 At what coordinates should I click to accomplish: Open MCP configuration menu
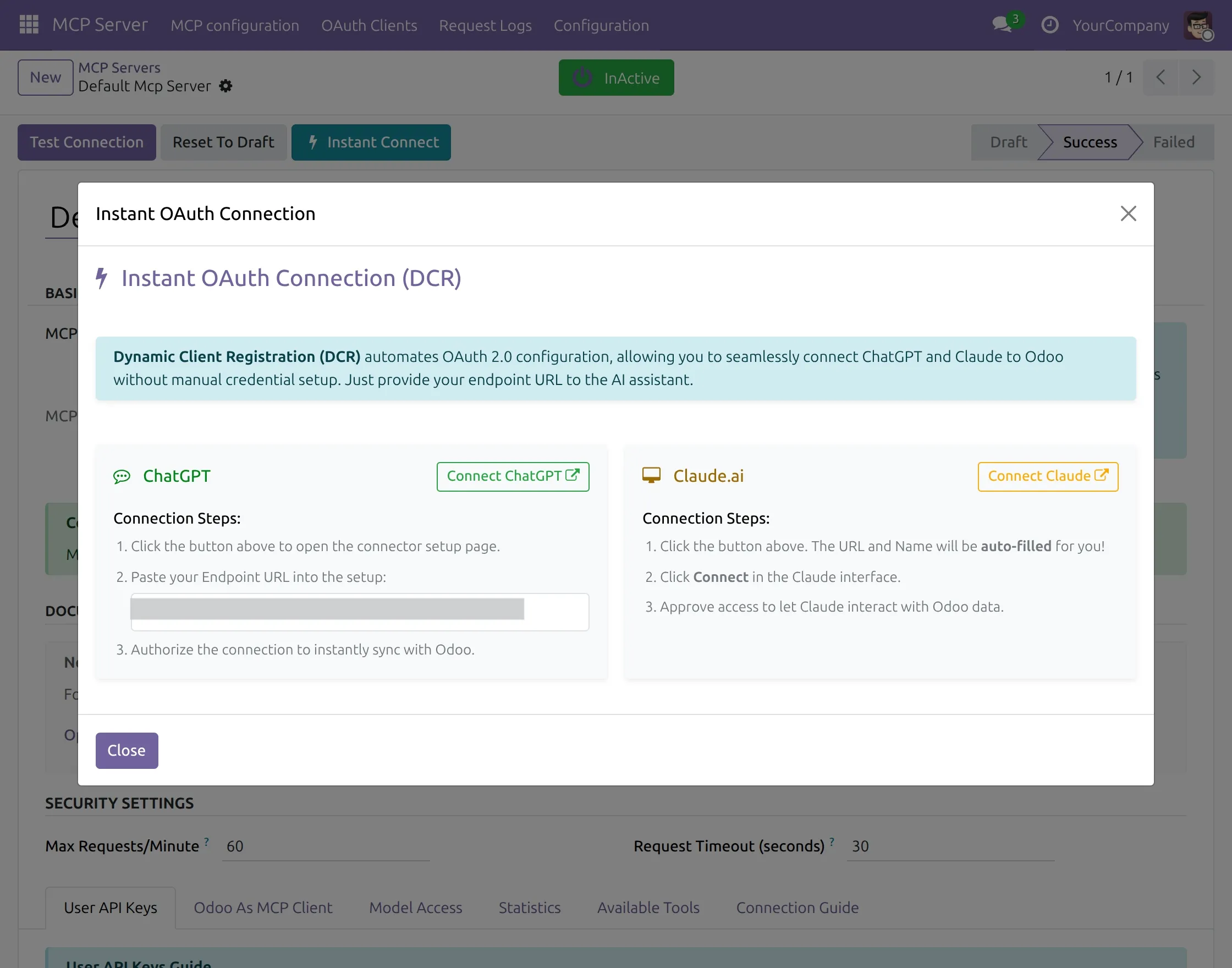pyautogui.click(x=235, y=25)
